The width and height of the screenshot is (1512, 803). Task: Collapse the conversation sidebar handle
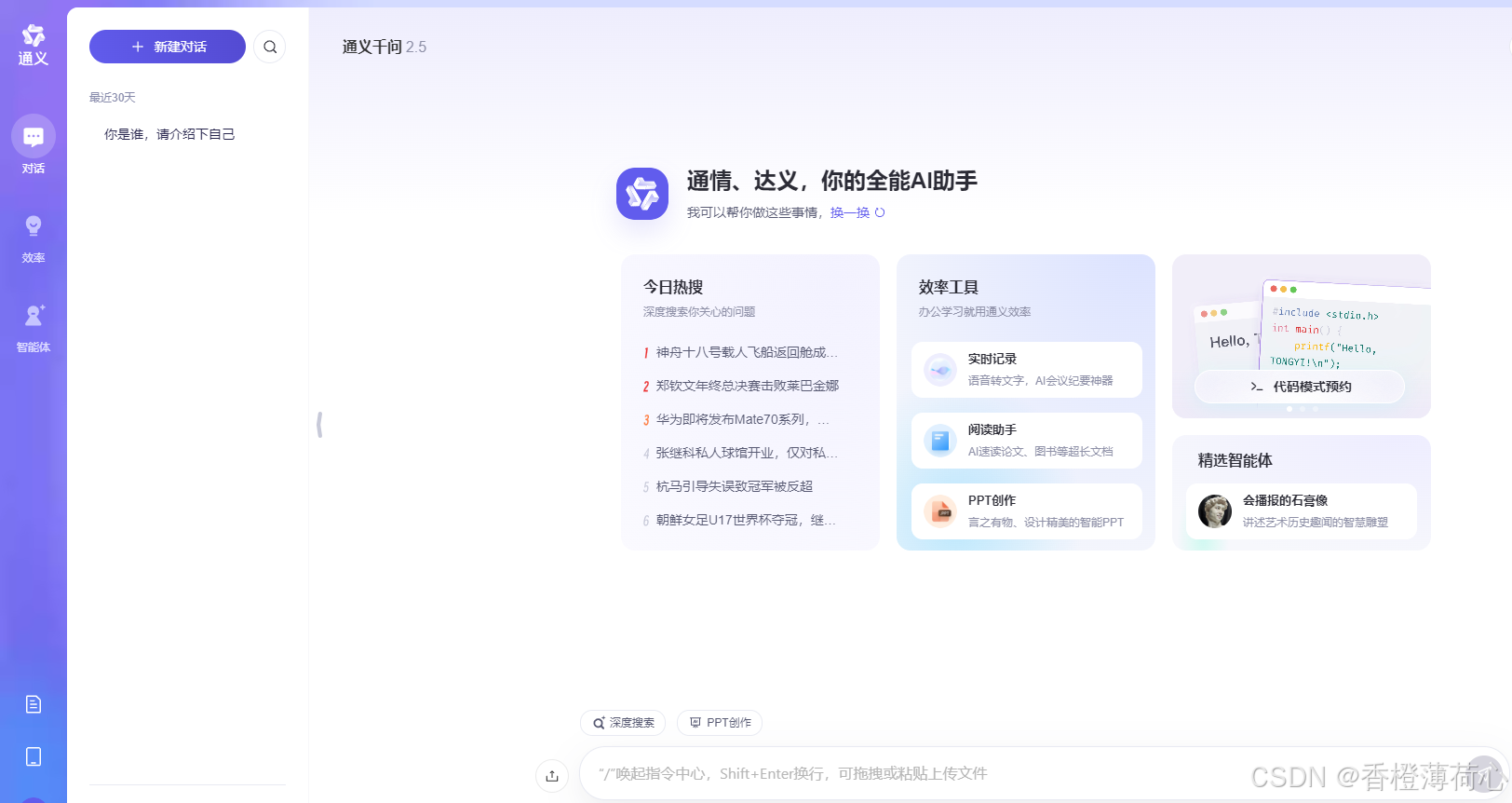(x=319, y=425)
